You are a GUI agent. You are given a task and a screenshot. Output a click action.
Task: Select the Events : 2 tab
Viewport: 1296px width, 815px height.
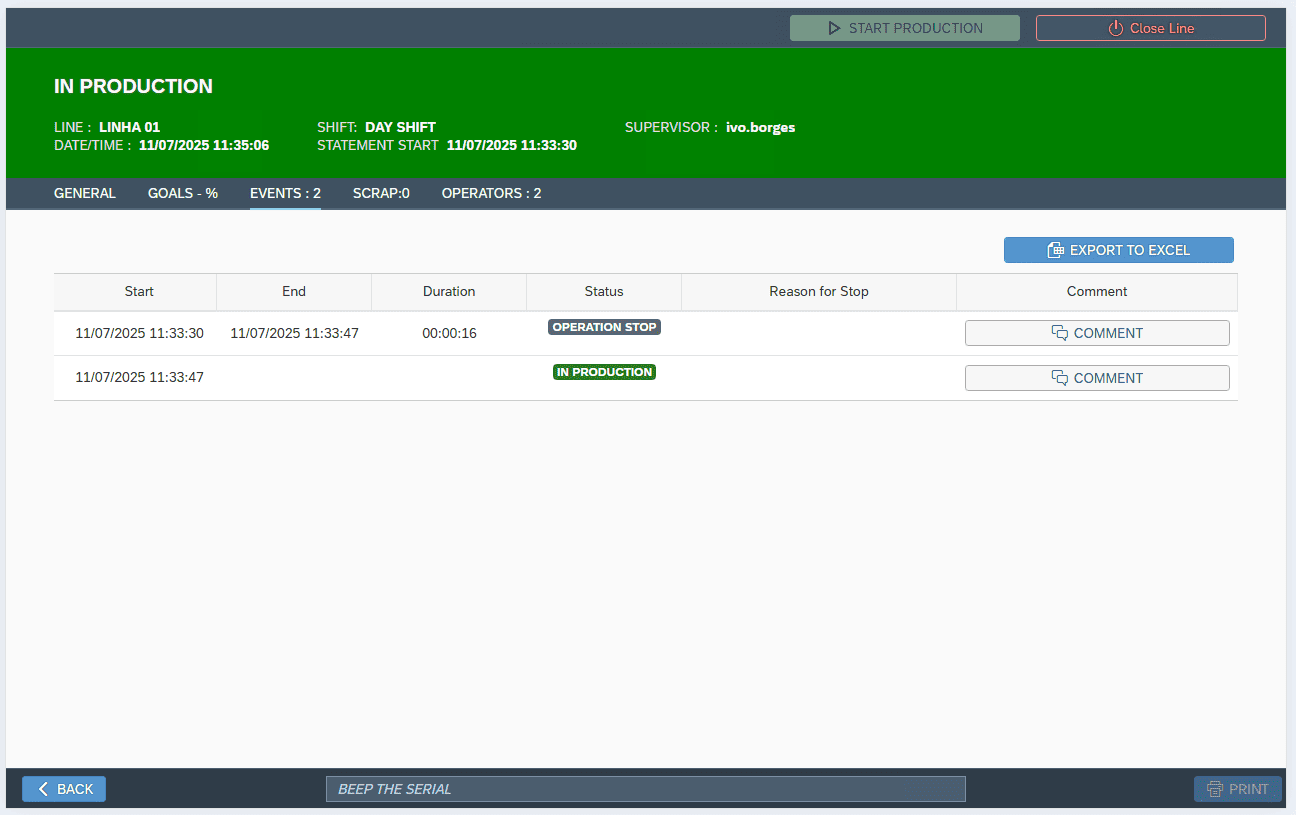[x=285, y=193]
